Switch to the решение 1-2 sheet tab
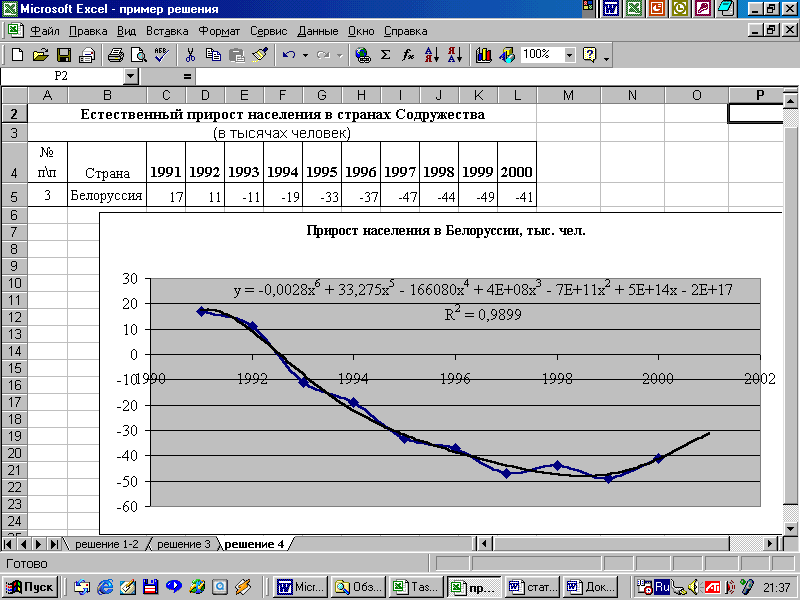800x600 pixels. pos(107,544)
